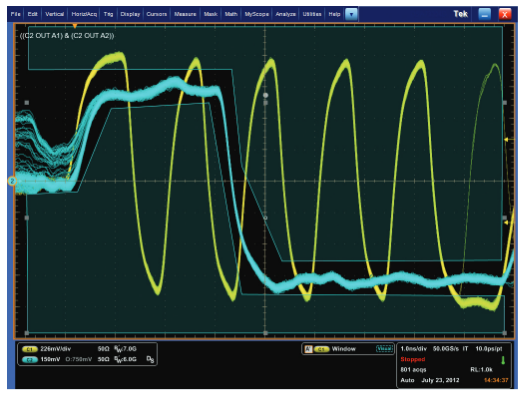Click the 1.0ns/div horizontal scale readout
This screenshot has height=394, width=522.
tap(413, 349)
